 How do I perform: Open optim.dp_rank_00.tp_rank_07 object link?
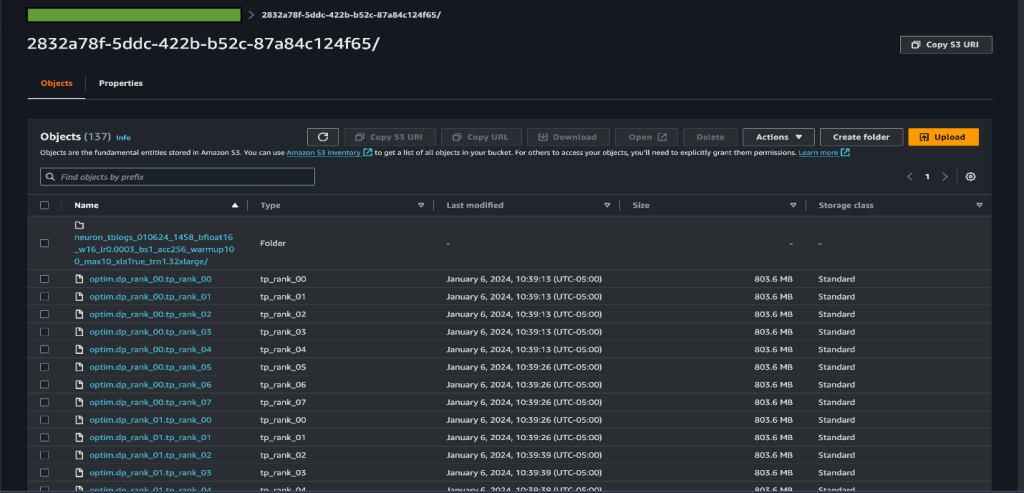[x=150, y=402]
